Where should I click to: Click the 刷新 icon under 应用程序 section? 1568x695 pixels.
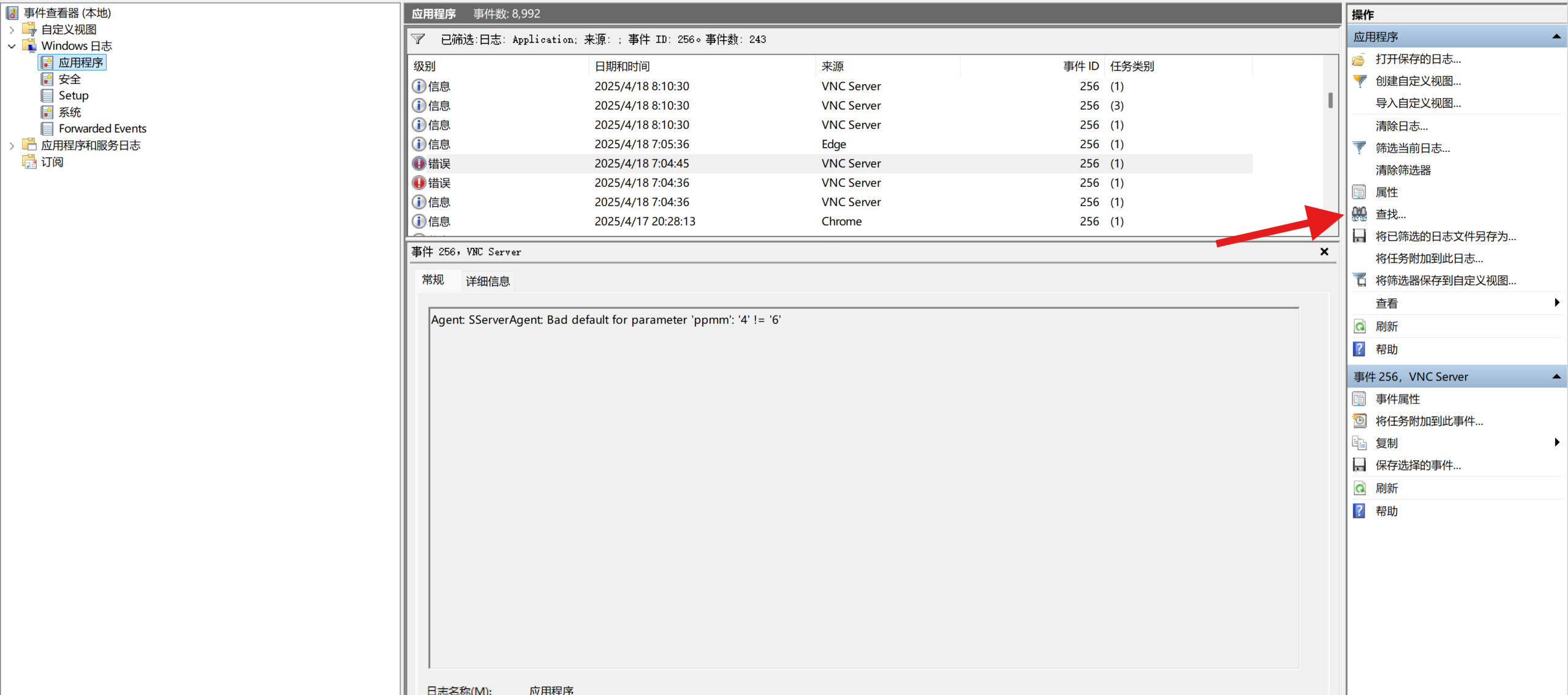[1359, 326]
